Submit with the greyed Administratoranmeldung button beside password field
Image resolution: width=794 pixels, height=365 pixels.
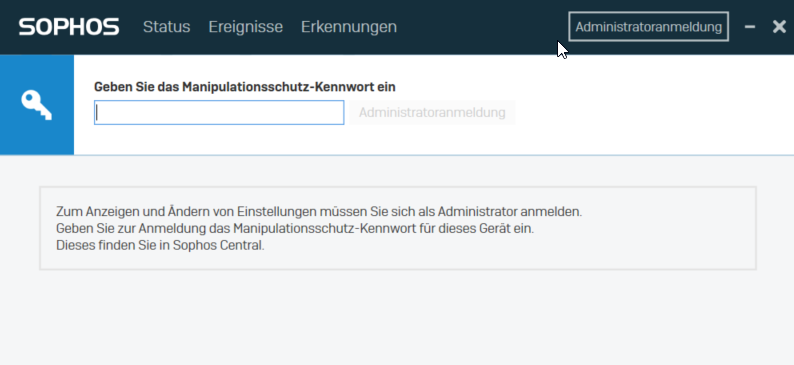[432, 112]
